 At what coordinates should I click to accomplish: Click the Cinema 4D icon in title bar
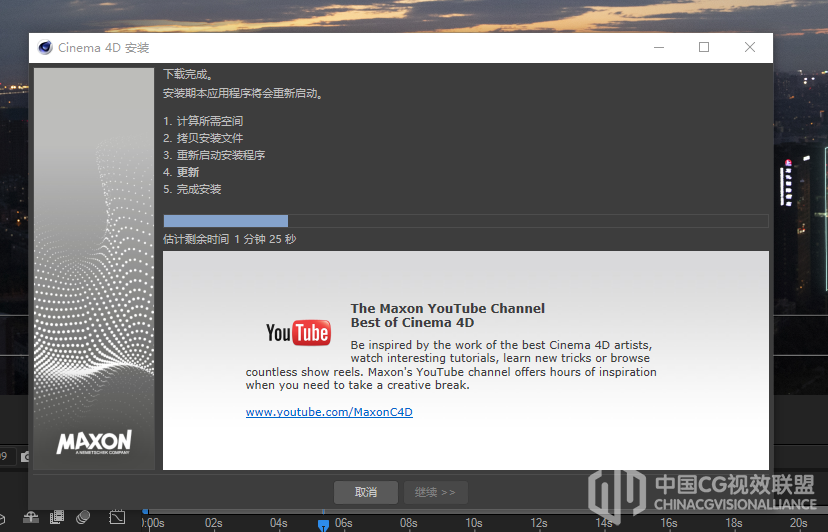point(45,48)
